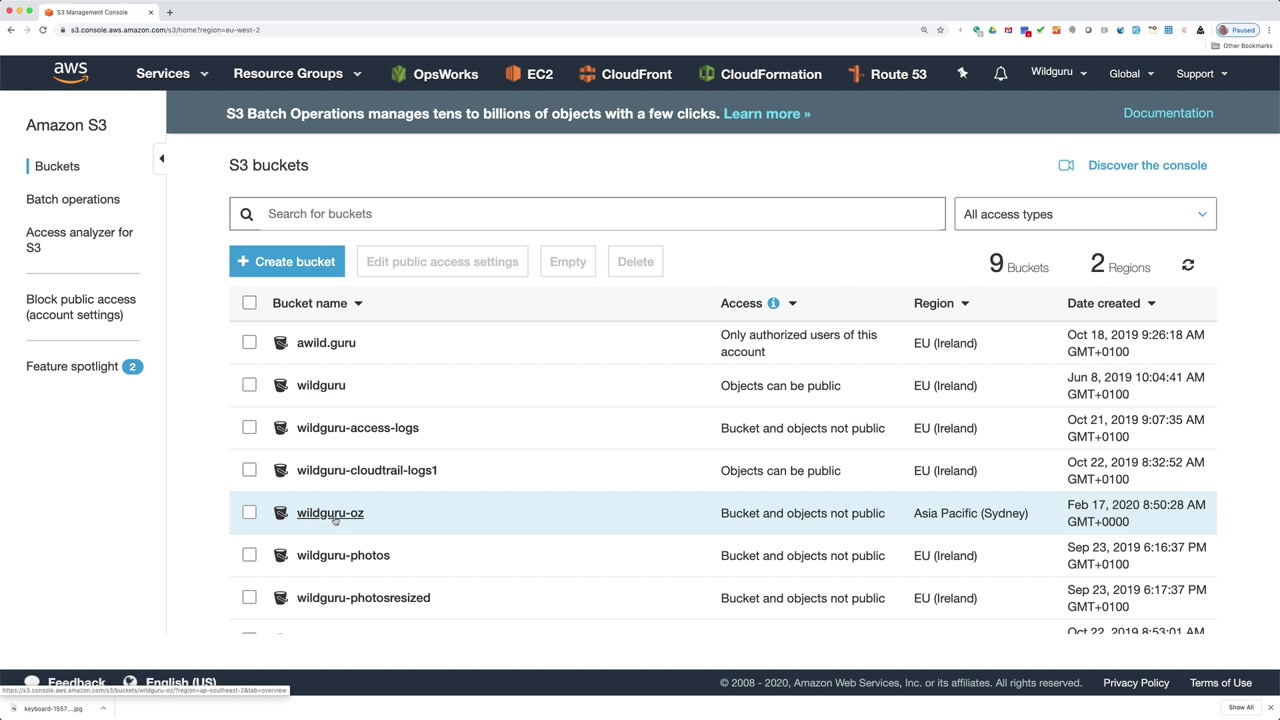Open the CloudFormation shortcut
Image resolution: width=1280 pixels, height=720 pixels.
coord(760,74)
